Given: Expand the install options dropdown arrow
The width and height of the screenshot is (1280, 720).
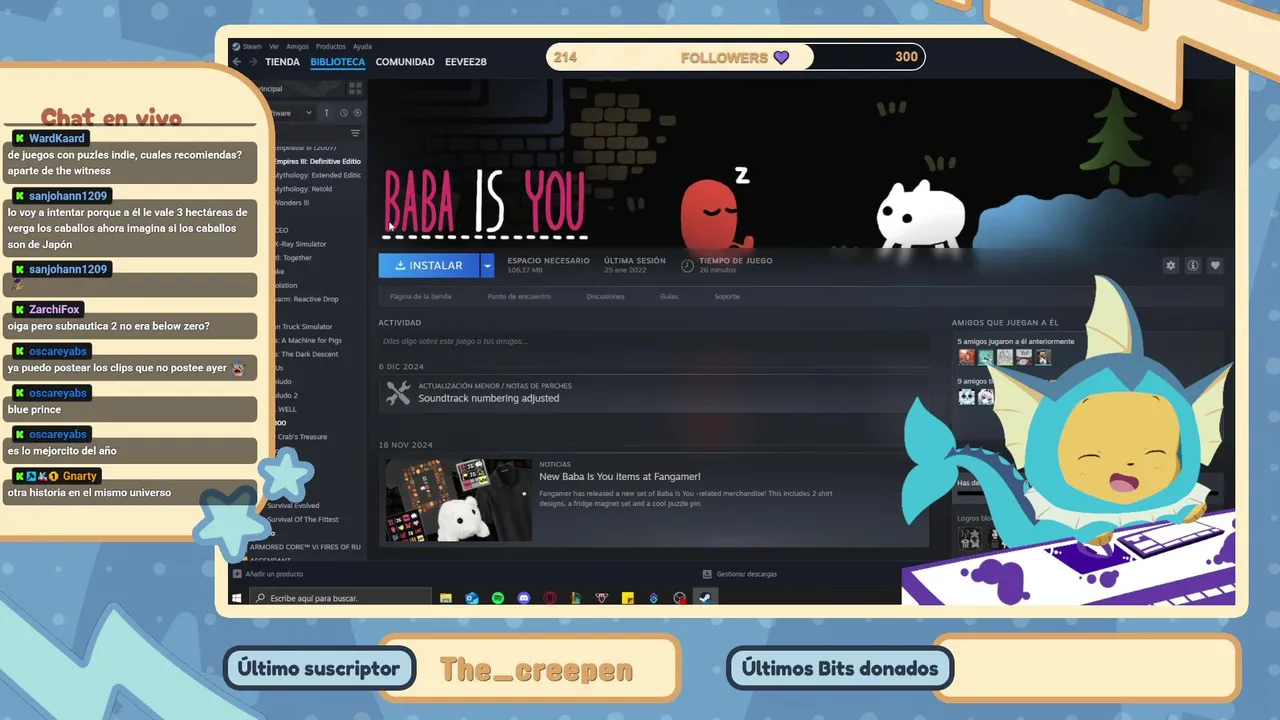Looking at the screenshot, I should [x=487, y=265].
